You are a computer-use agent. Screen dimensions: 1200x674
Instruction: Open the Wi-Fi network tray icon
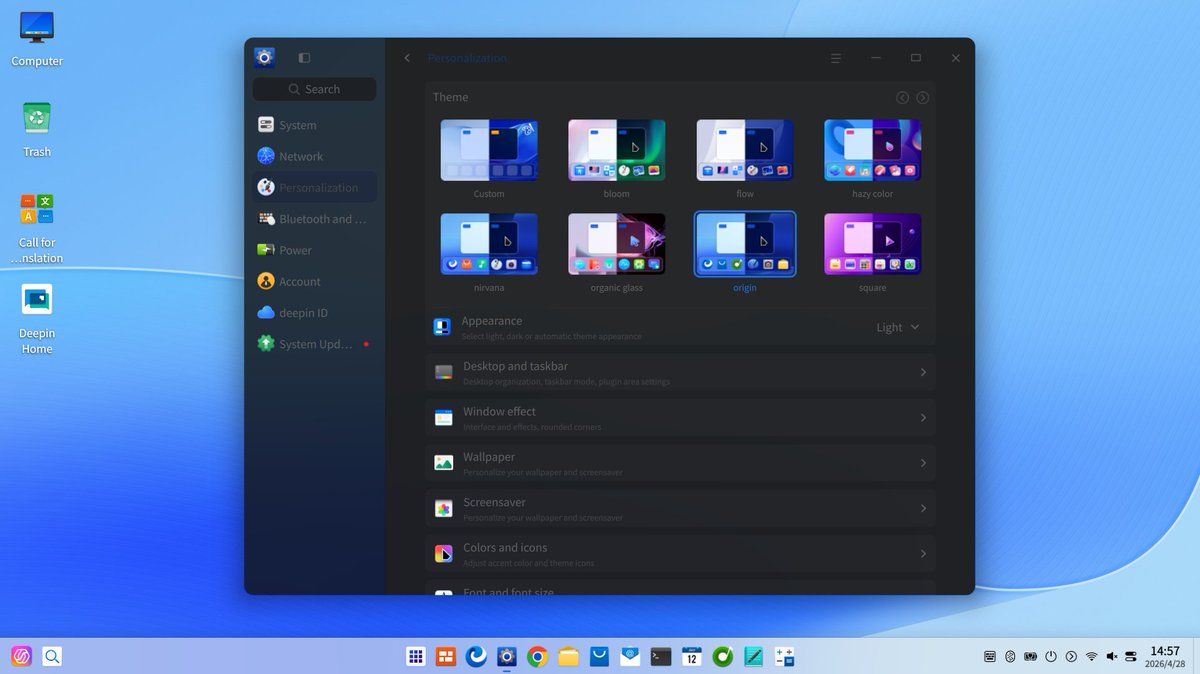click(x=1091, y=657)
